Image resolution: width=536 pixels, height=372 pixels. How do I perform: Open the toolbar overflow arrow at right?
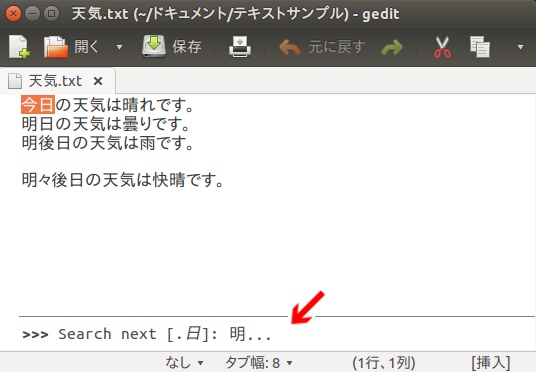coord(520,47)
